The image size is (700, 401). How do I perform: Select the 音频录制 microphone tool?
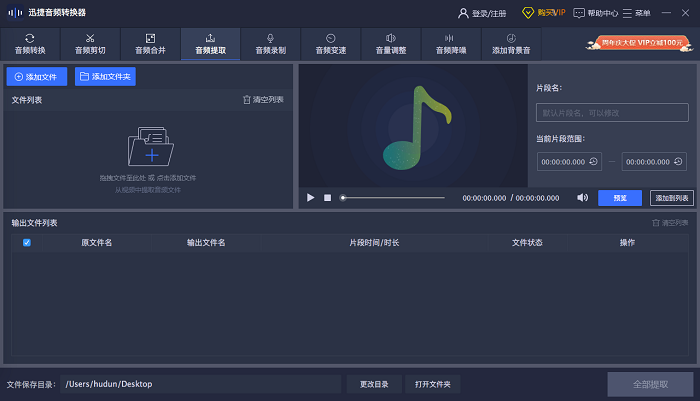270,43
